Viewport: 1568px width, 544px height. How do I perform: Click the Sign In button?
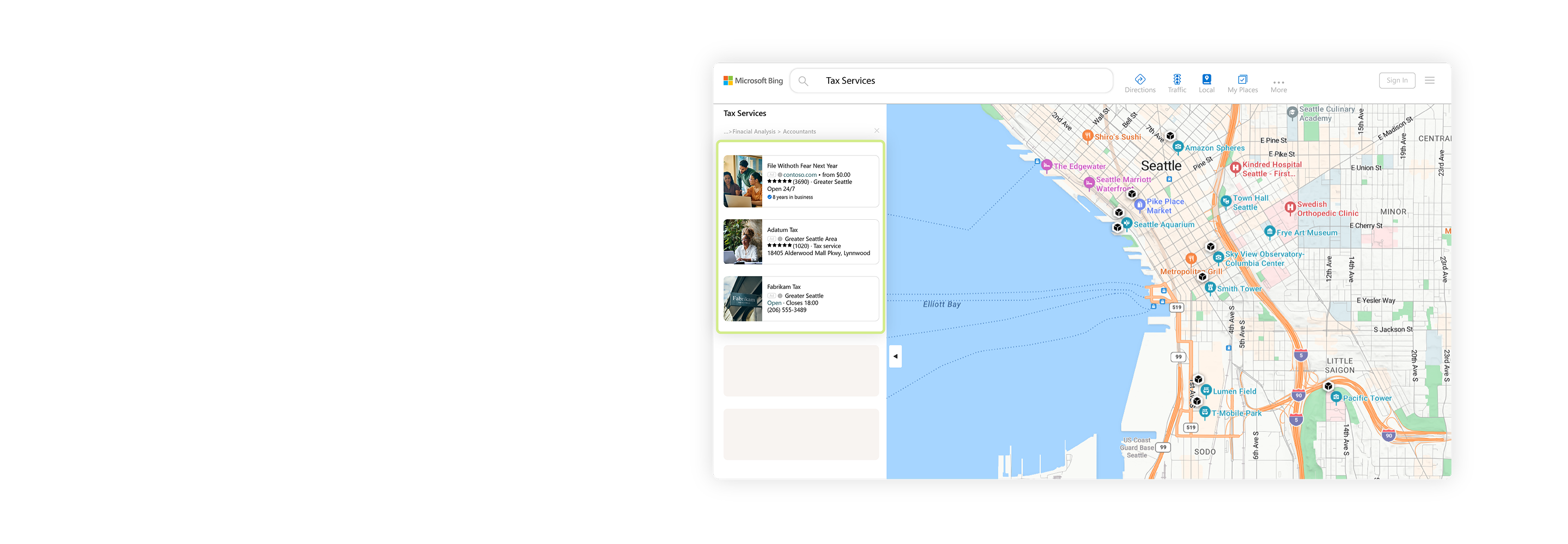[1396, 81]
